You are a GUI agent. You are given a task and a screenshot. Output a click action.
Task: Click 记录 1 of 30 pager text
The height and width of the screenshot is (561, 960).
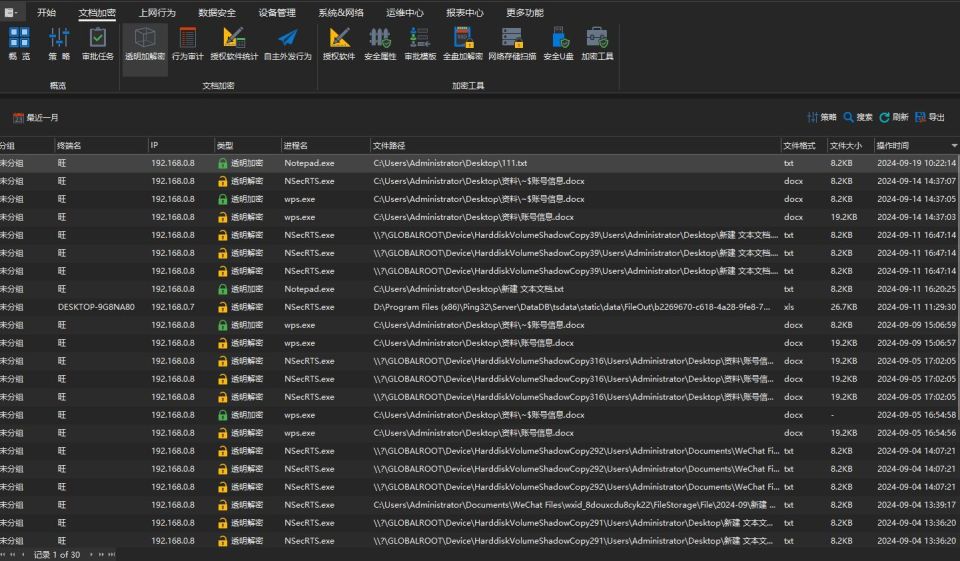coord(57,554)
